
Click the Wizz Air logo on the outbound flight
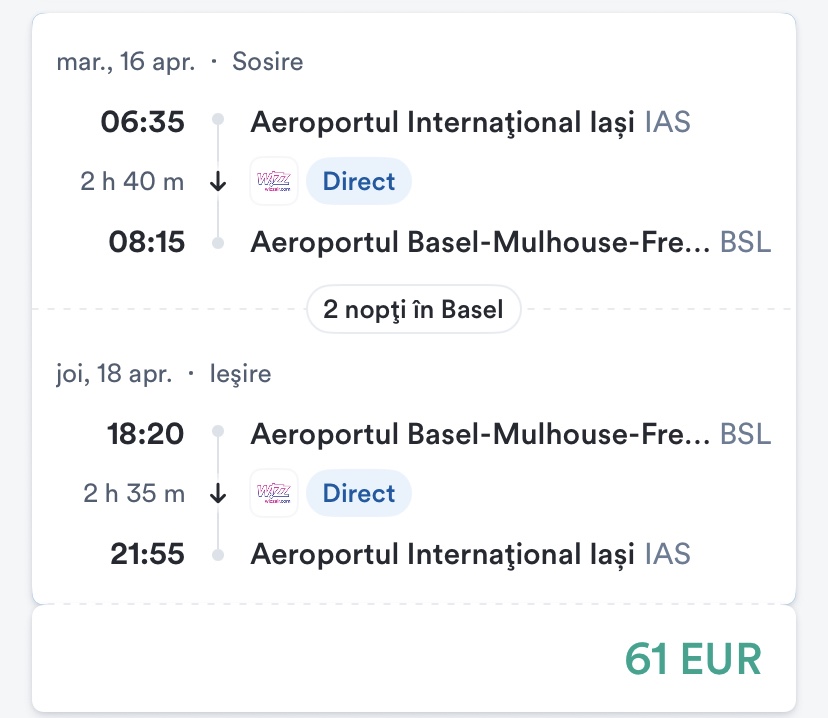click(x=274, y=182)
